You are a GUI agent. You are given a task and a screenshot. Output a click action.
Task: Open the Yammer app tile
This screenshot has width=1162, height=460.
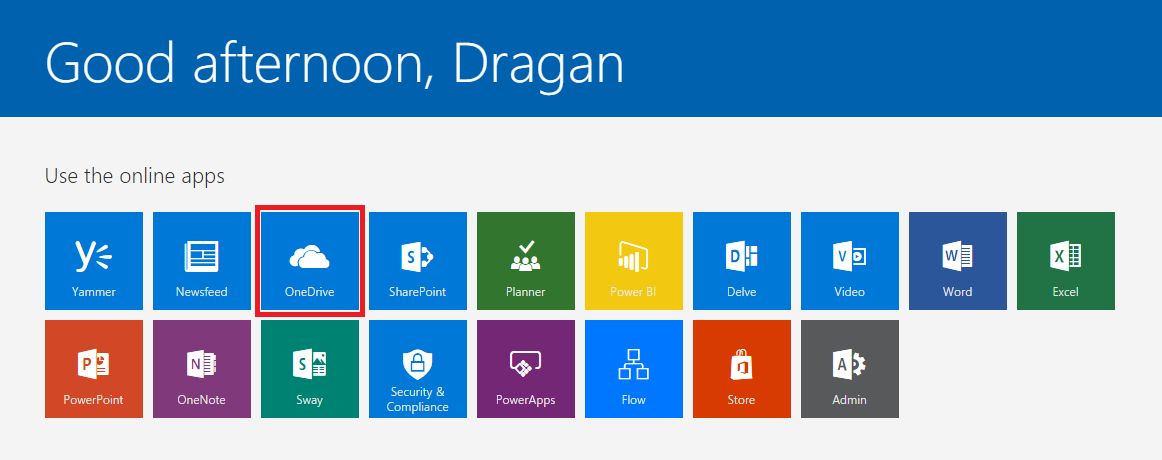pyautogui.click(x=93, y=261)
